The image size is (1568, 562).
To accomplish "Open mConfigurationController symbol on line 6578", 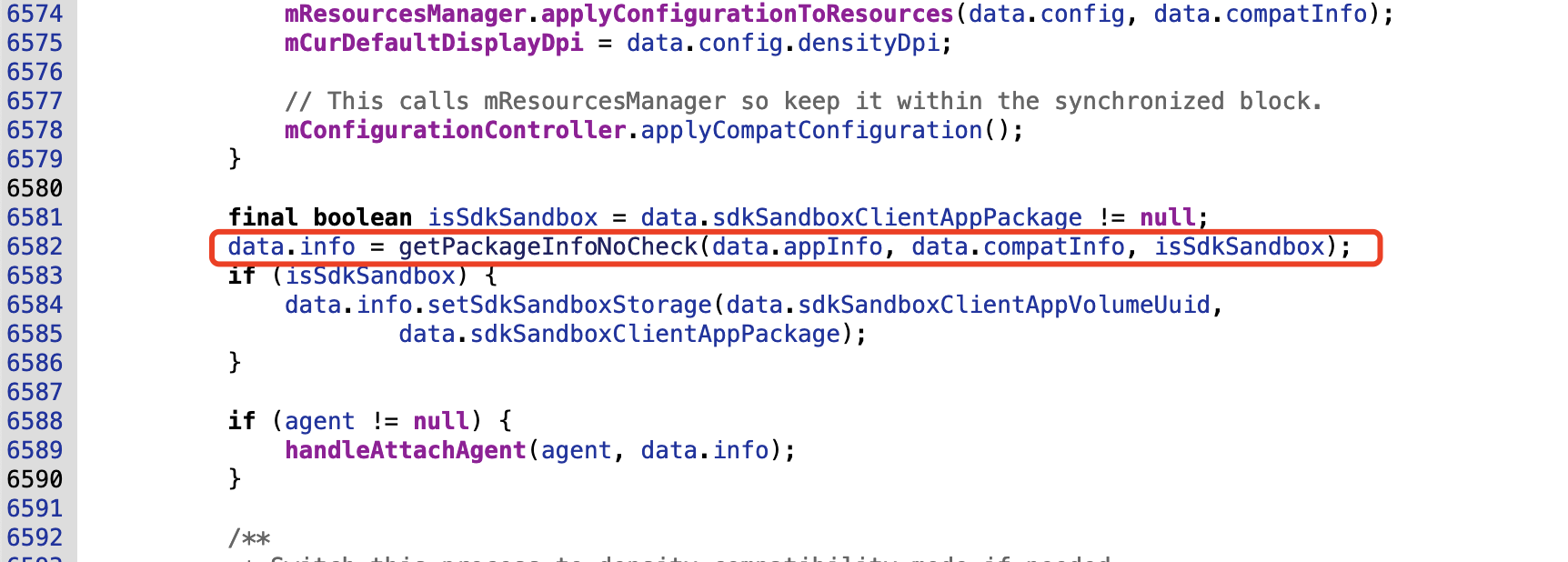I will point(455,130).
